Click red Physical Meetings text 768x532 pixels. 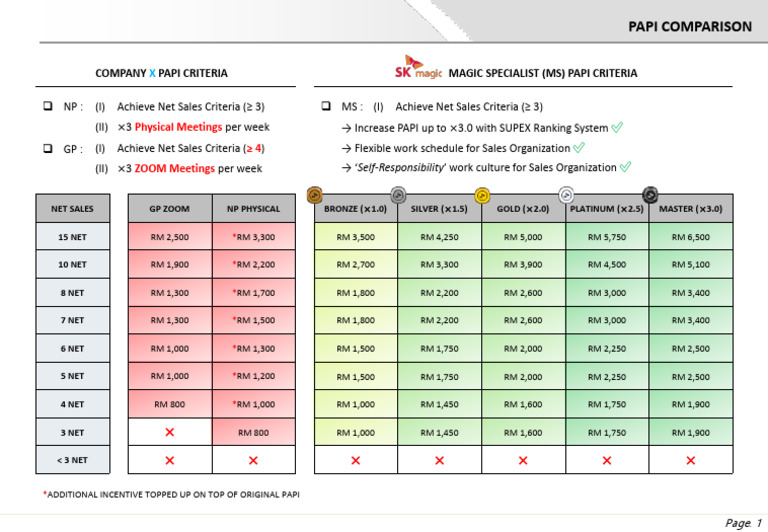pos(178,127)
